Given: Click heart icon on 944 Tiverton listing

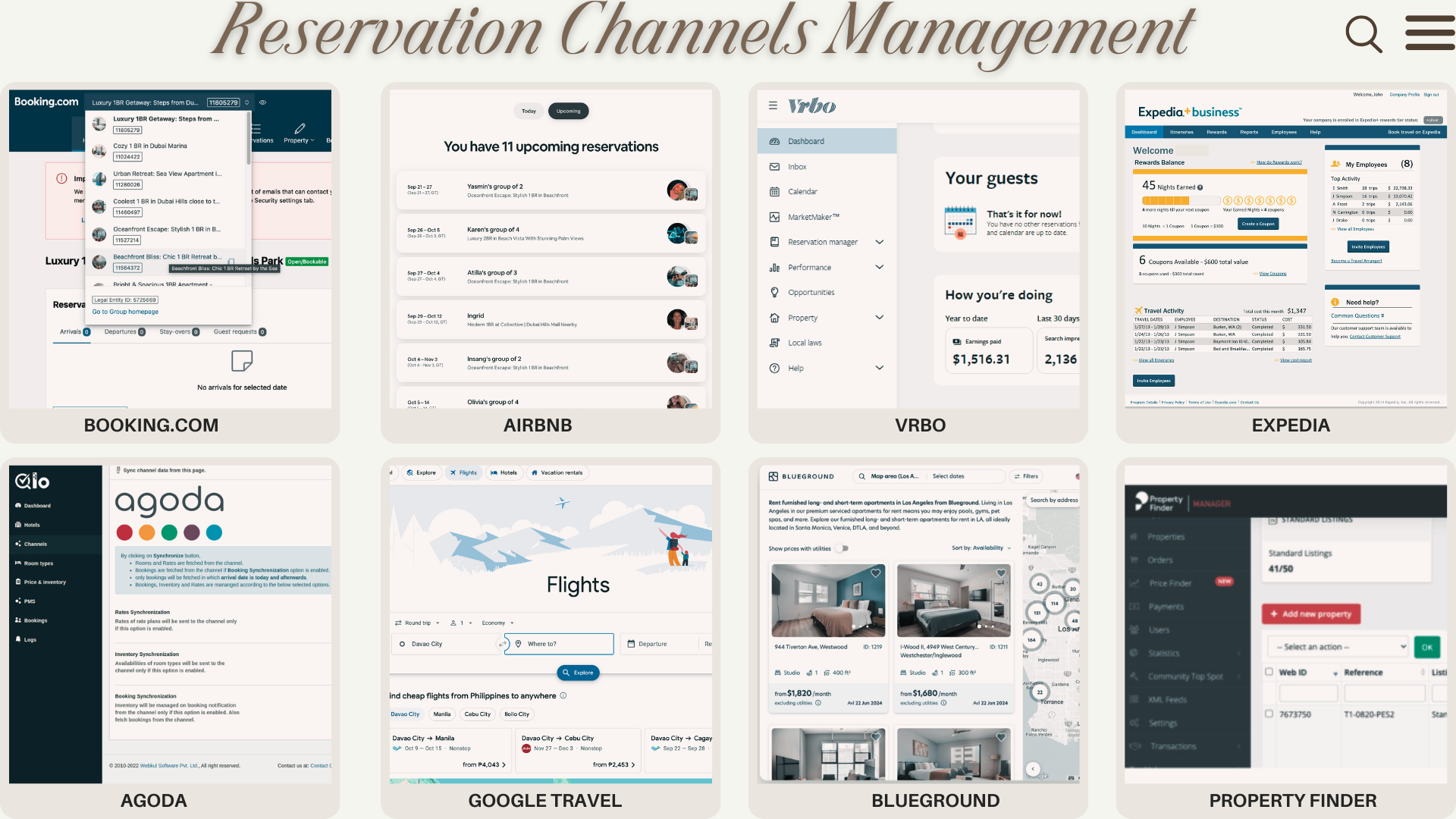Looking at the screenshot, I should 875,573.
